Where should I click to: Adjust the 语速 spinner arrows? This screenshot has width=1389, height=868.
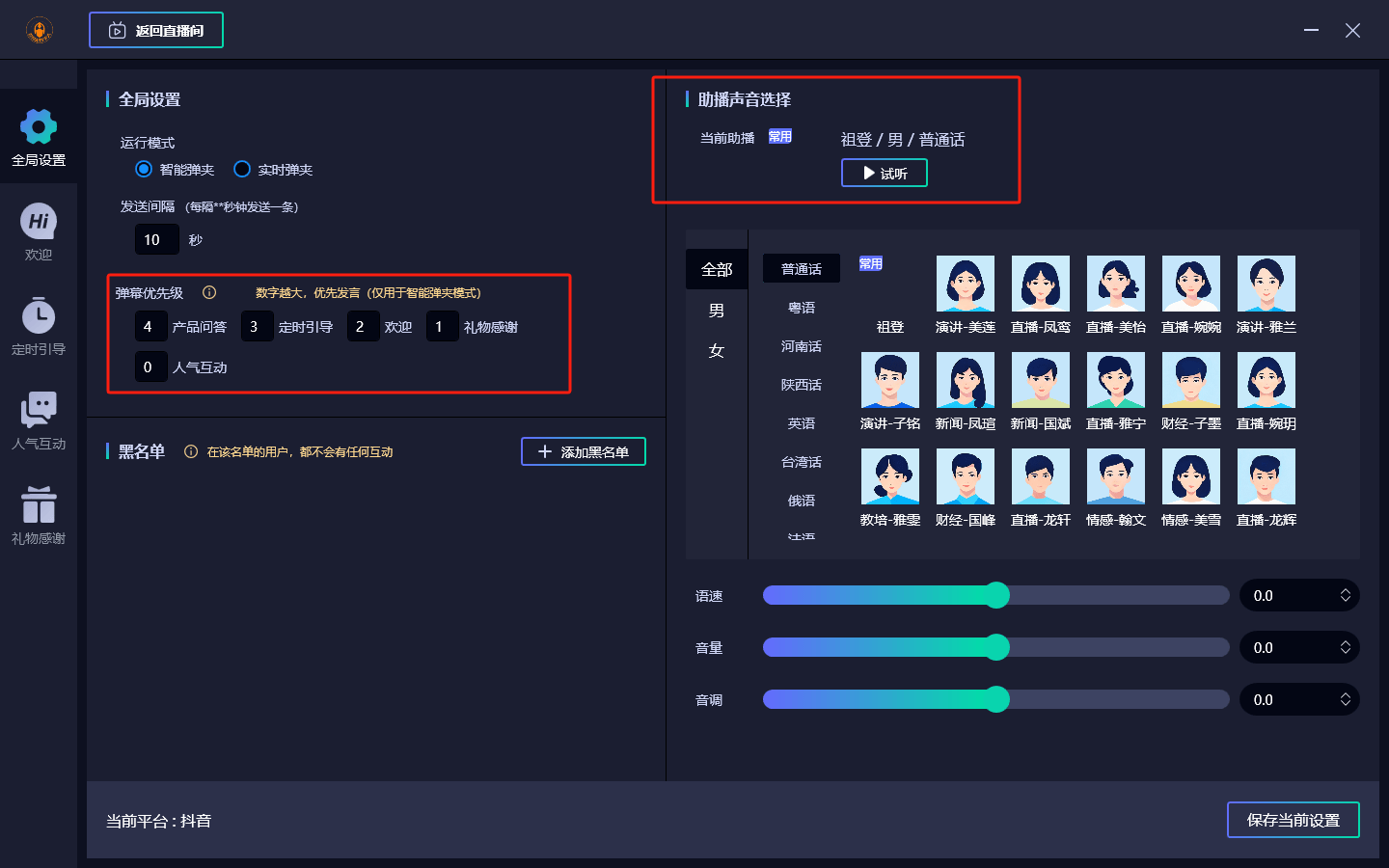[x=1345, y=596]
